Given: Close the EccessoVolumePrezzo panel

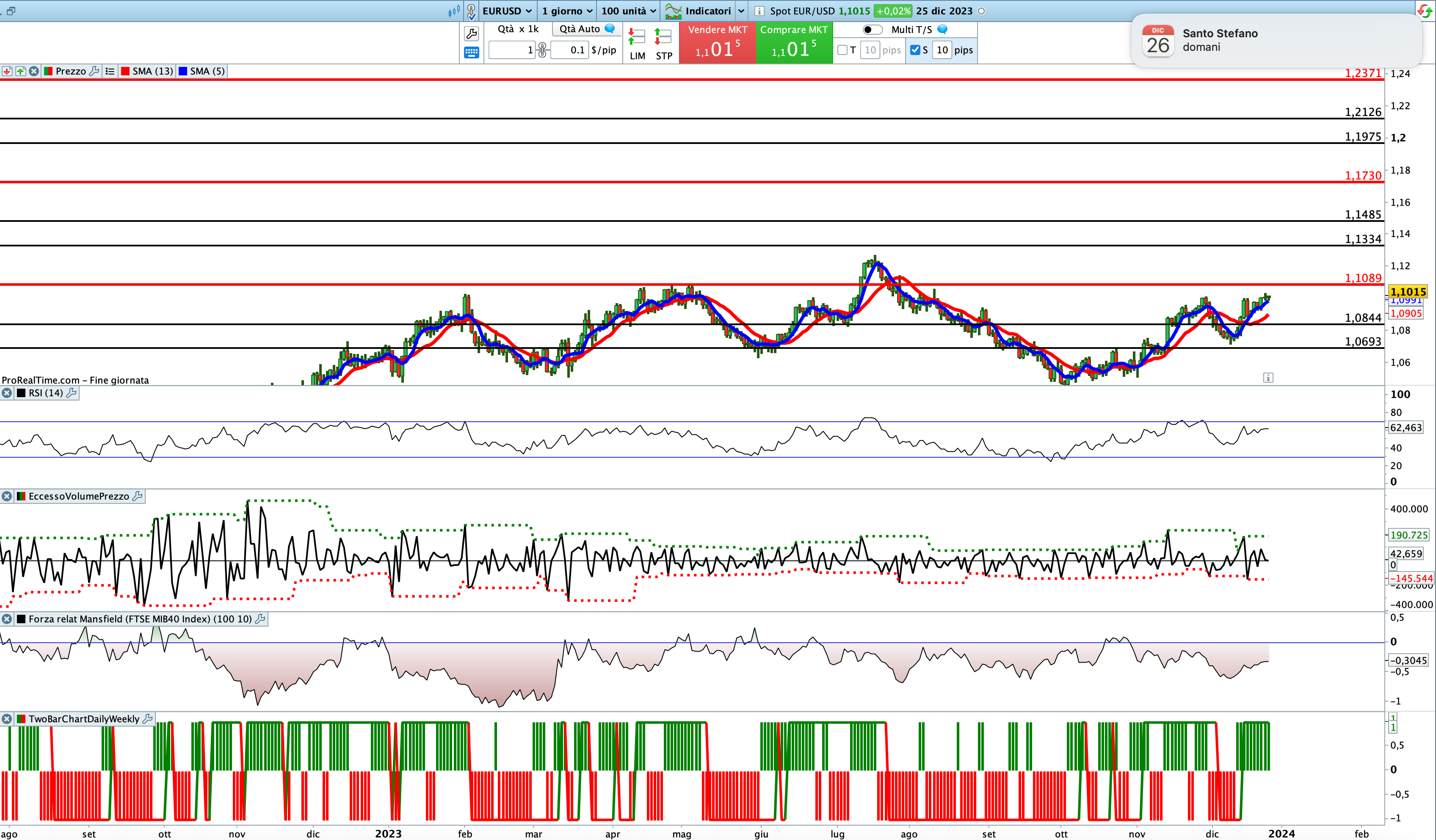Looking at the screenshot, I should [7, 496].
